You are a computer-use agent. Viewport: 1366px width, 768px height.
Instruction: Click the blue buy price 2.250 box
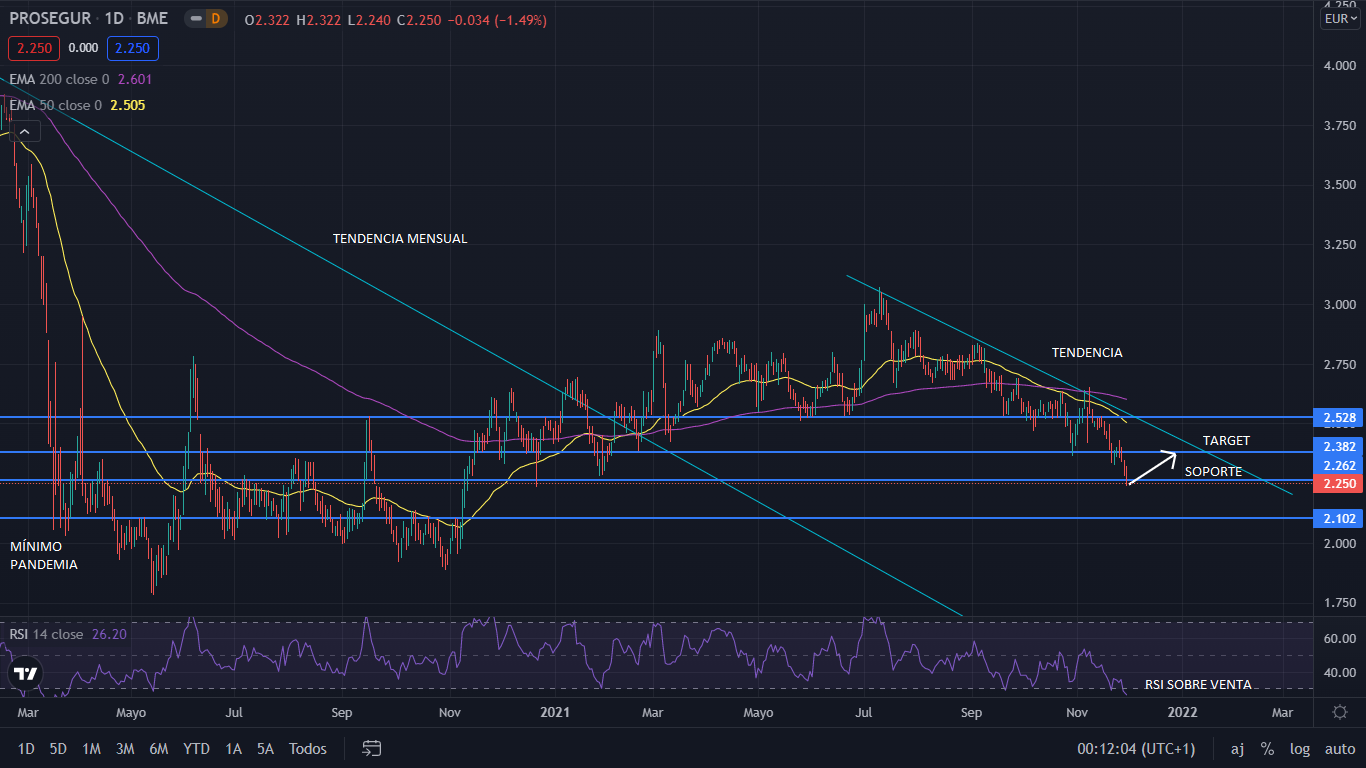point(133,48)
